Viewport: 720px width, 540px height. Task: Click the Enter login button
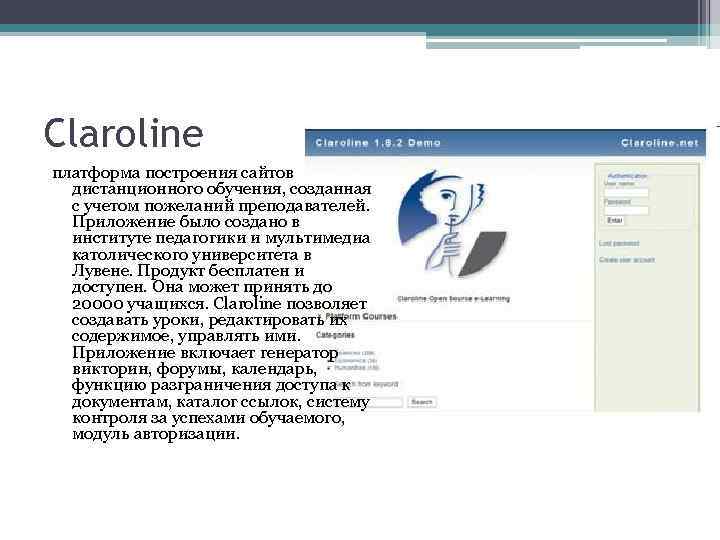pyautogui.click(x=615, y=220)
